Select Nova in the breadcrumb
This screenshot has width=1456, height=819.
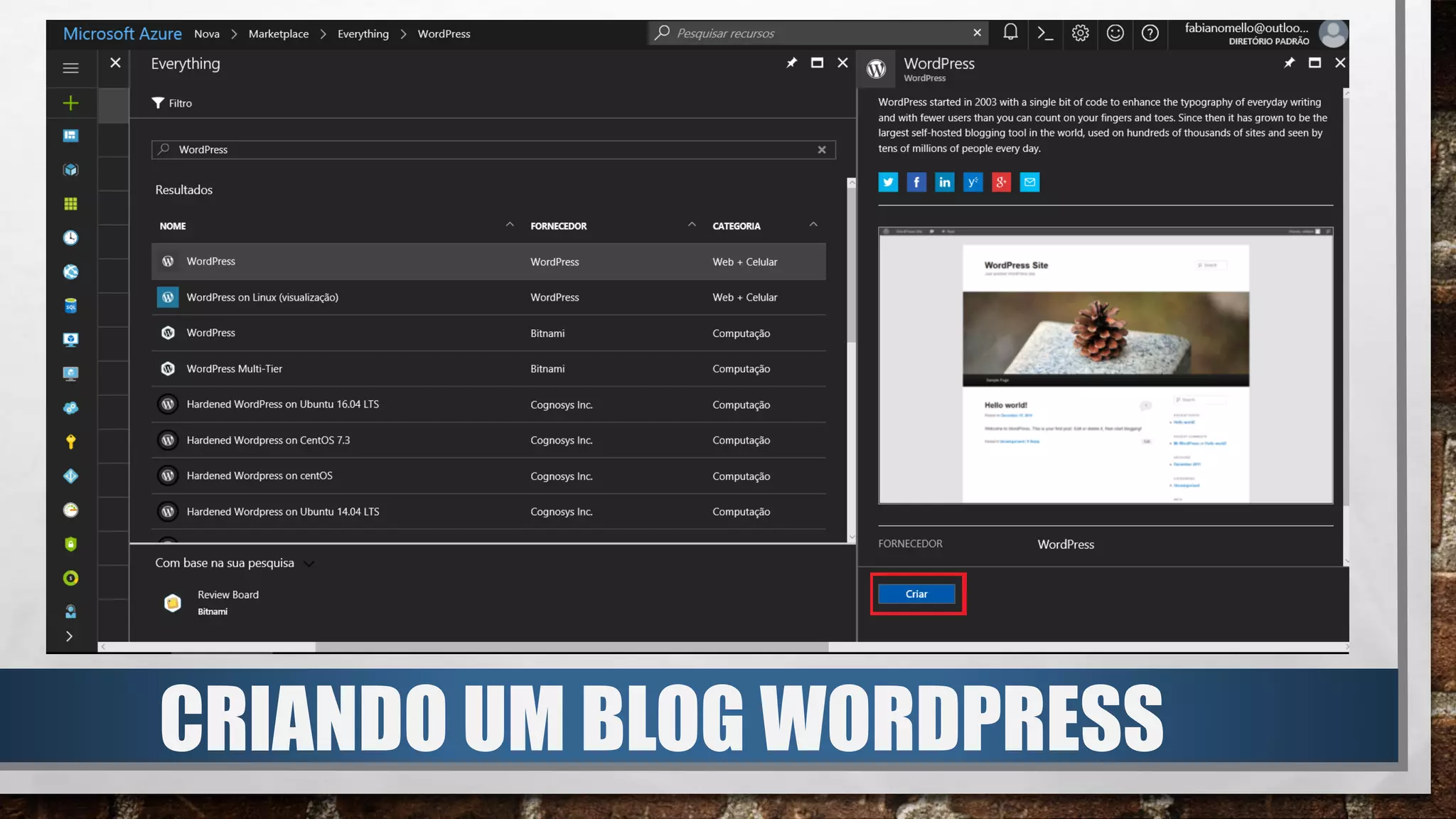(207, 33)
